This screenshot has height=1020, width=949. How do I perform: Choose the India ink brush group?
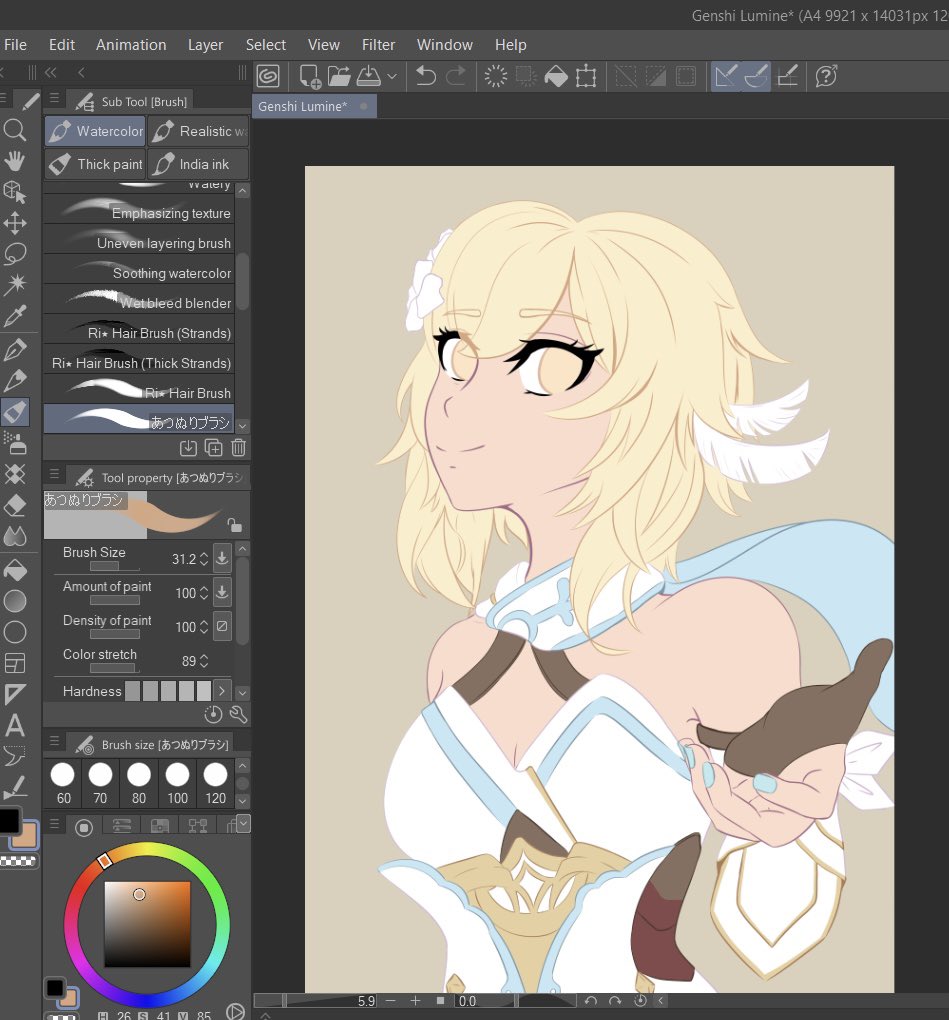(198, 164)
